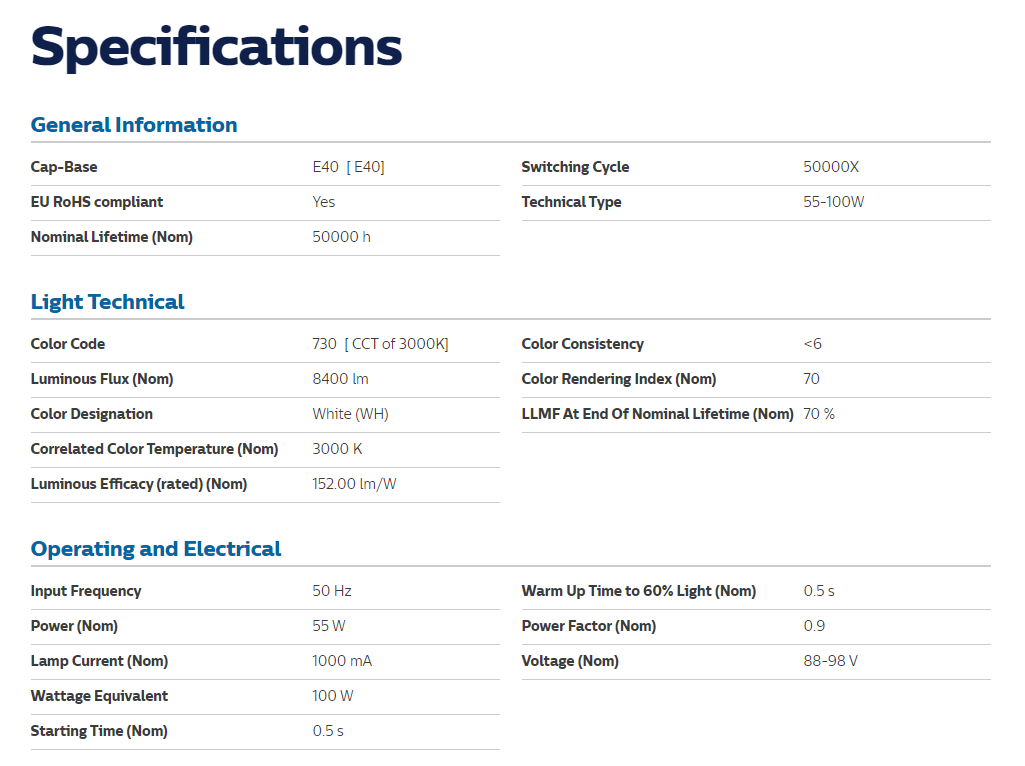Click the '88-98 V' voltage value
The image size is (1025, 766).
tap(831, 661)
